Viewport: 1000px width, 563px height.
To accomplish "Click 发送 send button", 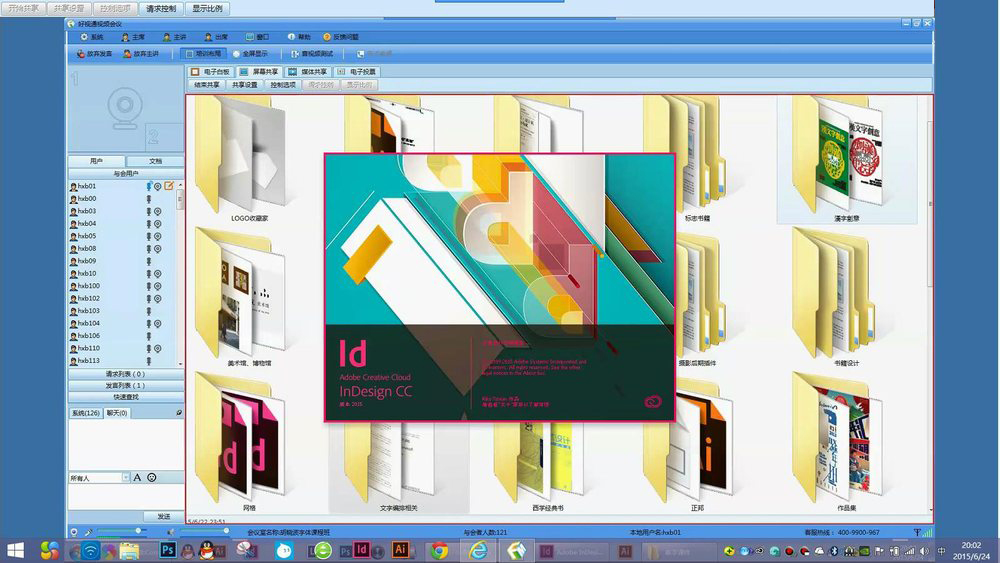I will pos(164,516).
